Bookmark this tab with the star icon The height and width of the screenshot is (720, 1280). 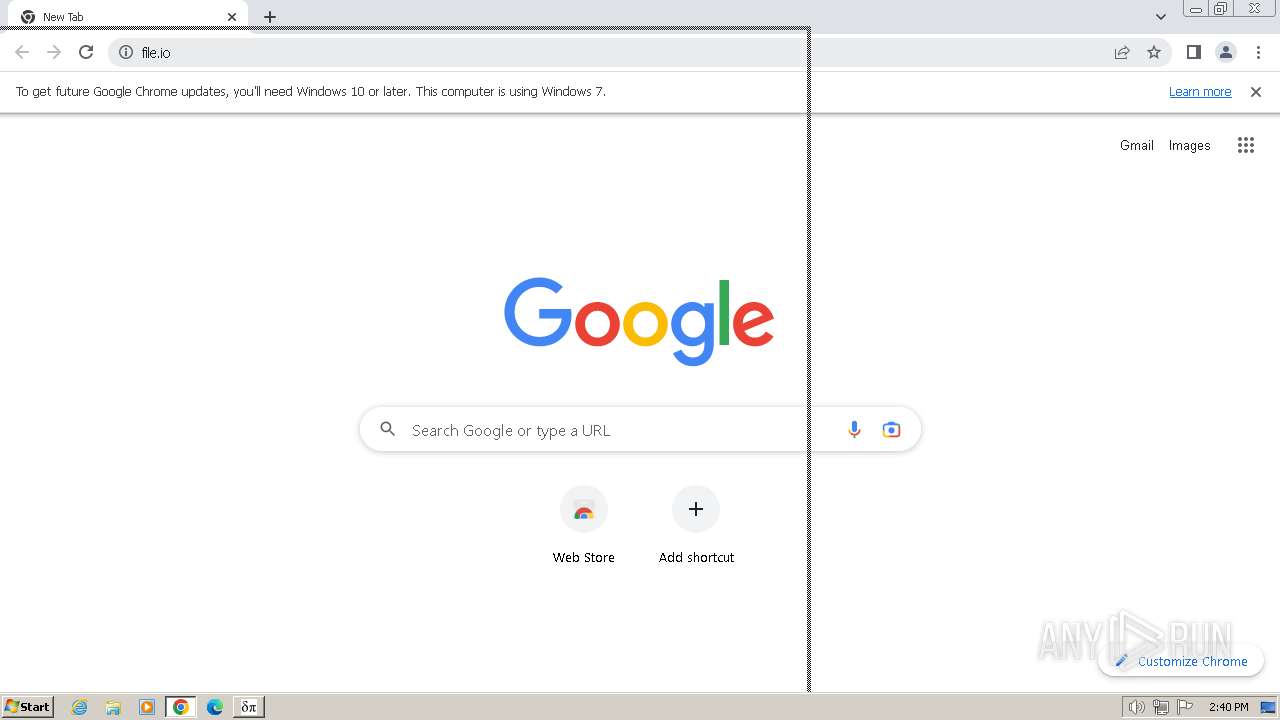(1154, 52)
